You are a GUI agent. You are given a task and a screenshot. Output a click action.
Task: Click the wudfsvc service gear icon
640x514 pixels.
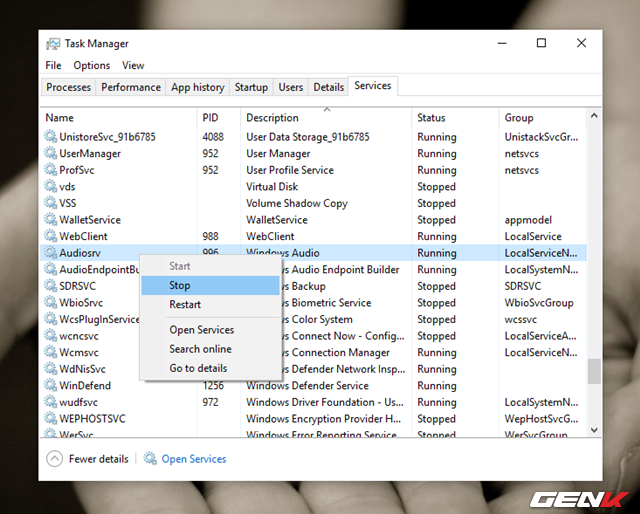pyautogui.click(x=51, y=402)
